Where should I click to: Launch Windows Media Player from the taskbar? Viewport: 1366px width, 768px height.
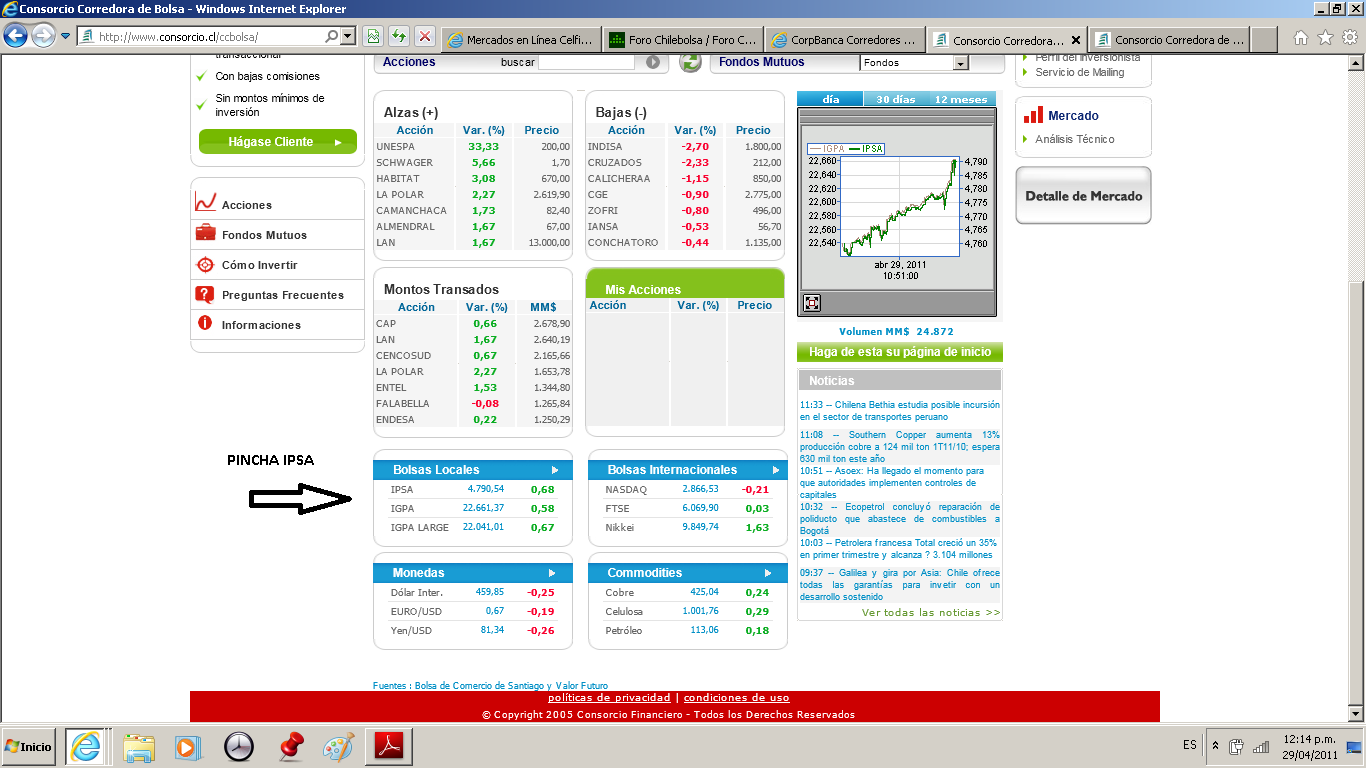pos(187,746)
